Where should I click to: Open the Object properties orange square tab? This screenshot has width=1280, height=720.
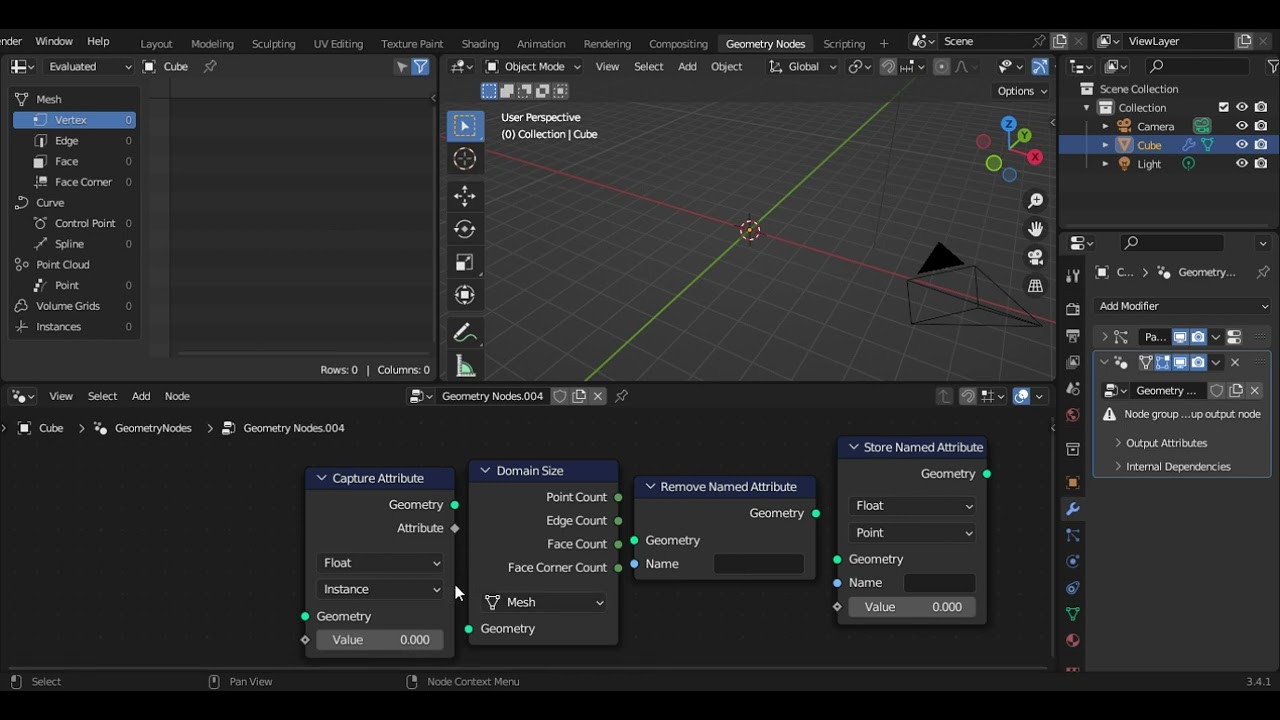point(1073,483)
